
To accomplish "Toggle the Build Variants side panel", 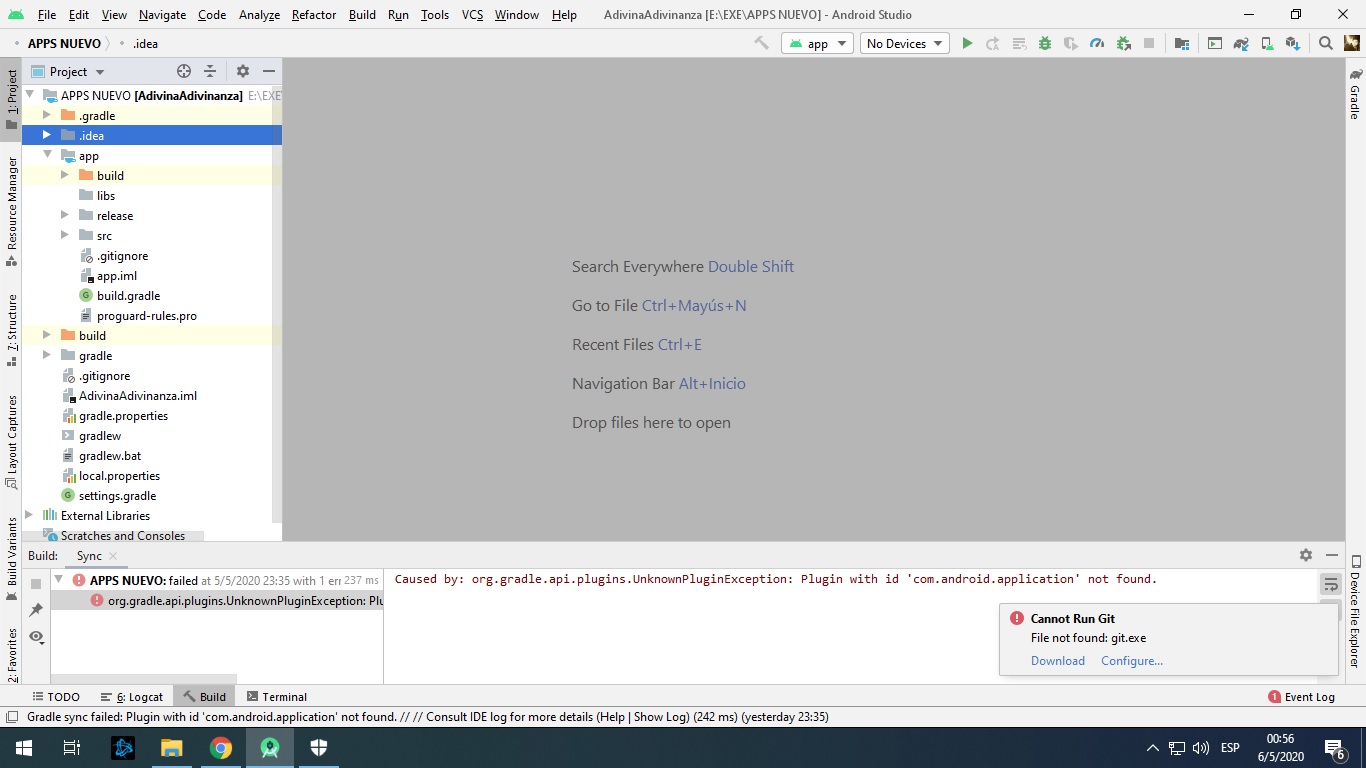I will (x=11, y=558).
